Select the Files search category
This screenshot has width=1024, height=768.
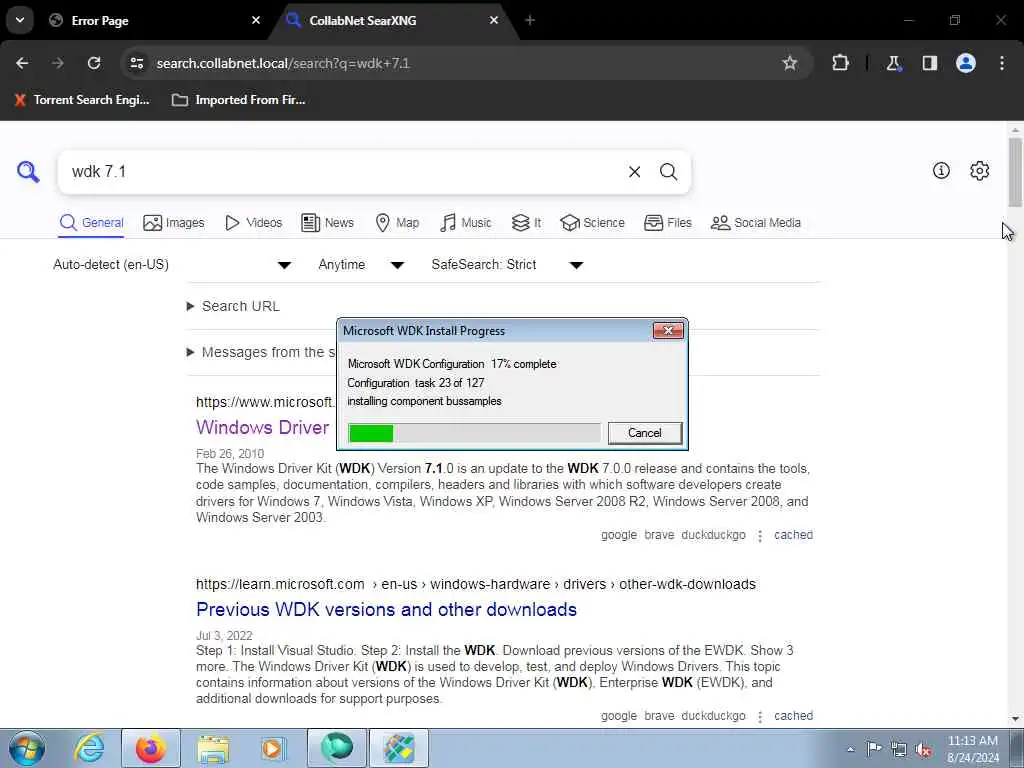667,223
